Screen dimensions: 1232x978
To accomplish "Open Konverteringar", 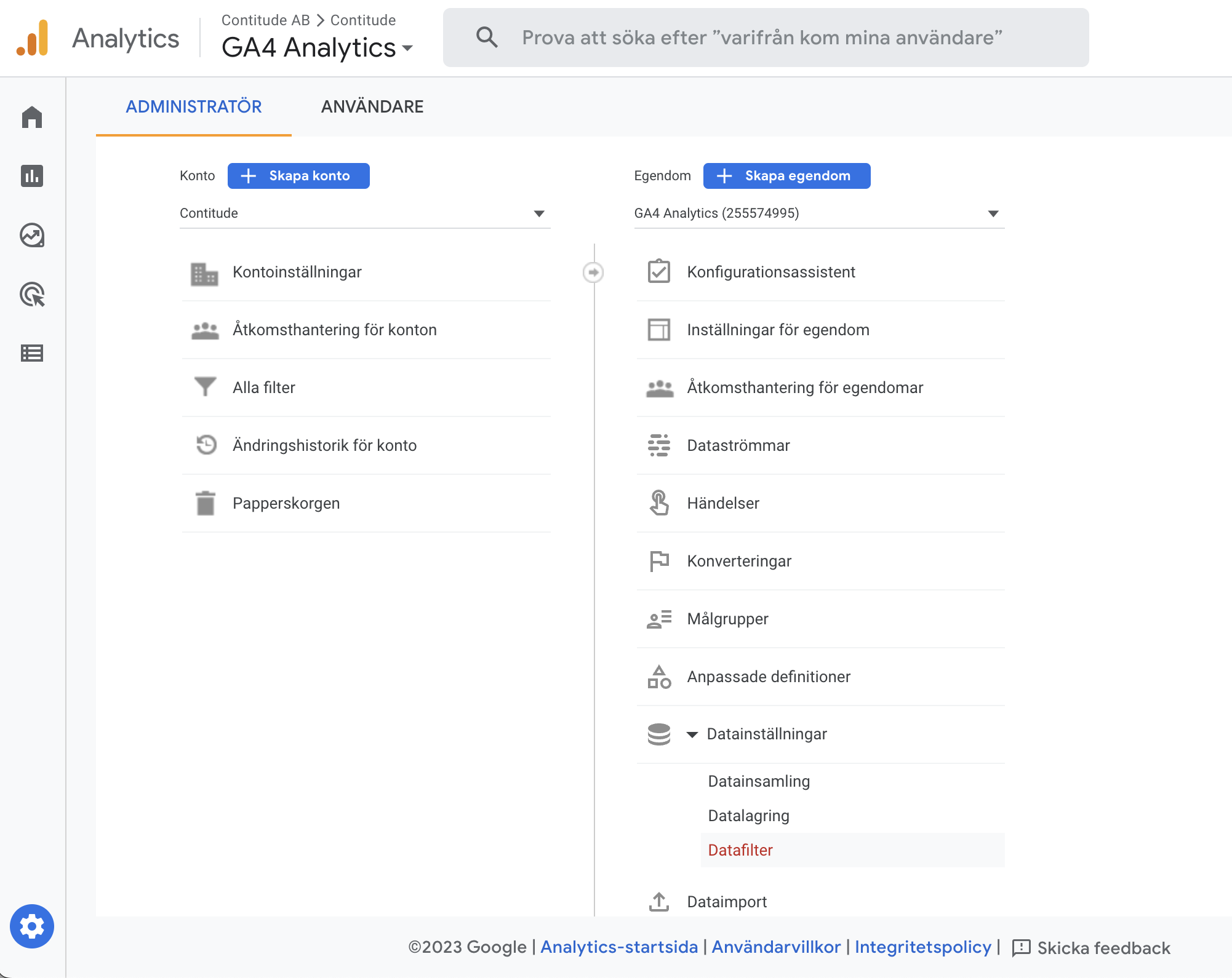I will coord(820,562).
